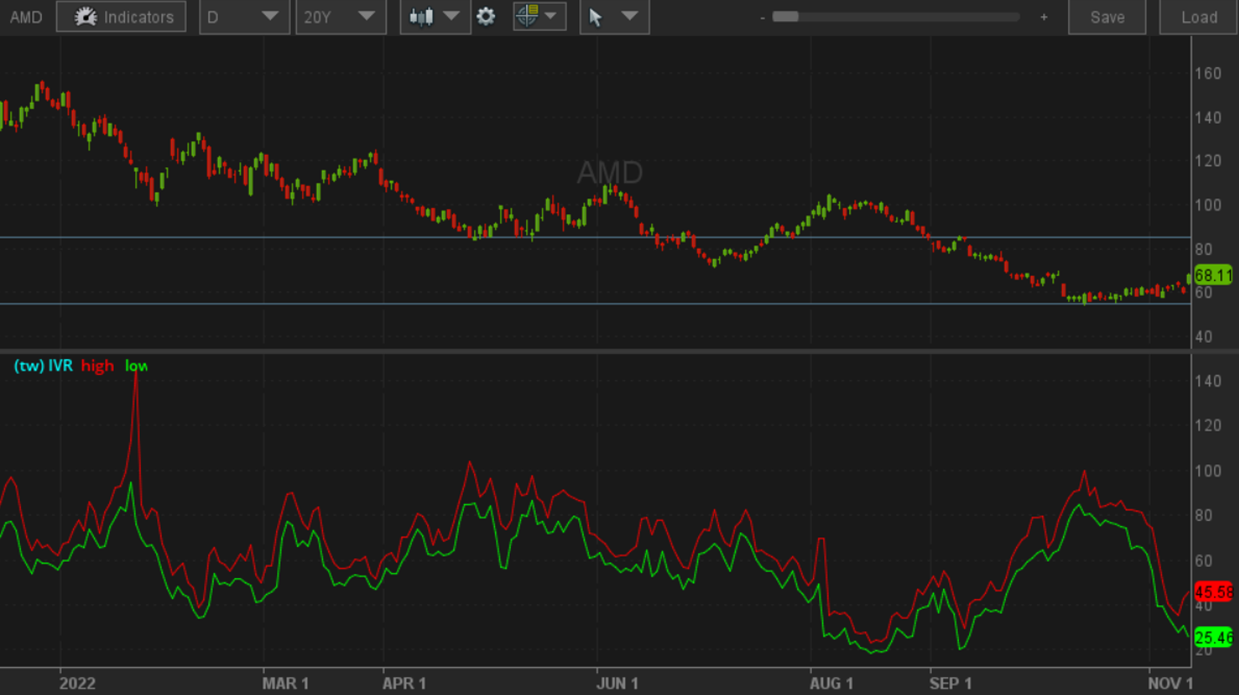
Task: Click the 68.11 current price label
Action: [x=1213, y=274]
